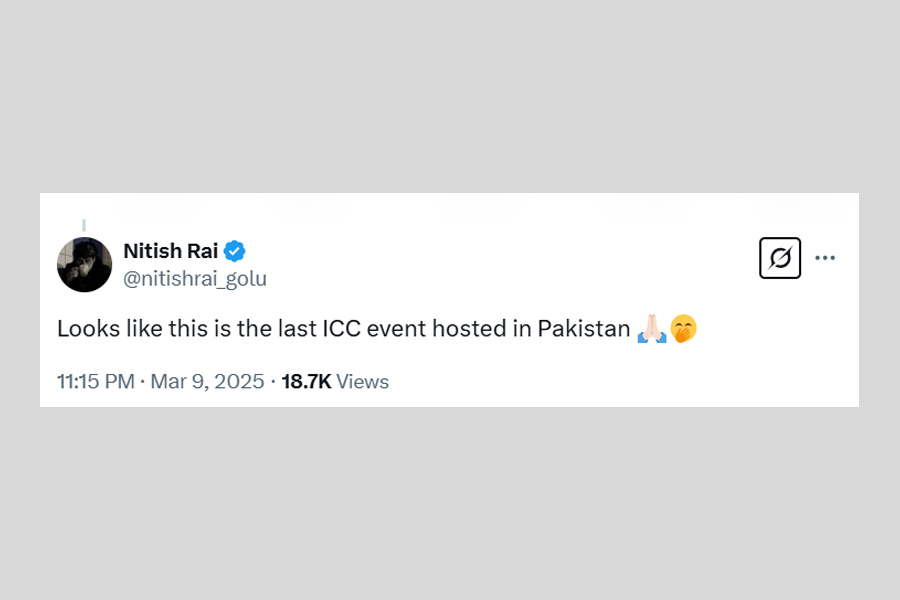Screen dimensions: 900x600
Task: Click the tweet's opening words "Looks like"
Action: [x=100, y=328]
